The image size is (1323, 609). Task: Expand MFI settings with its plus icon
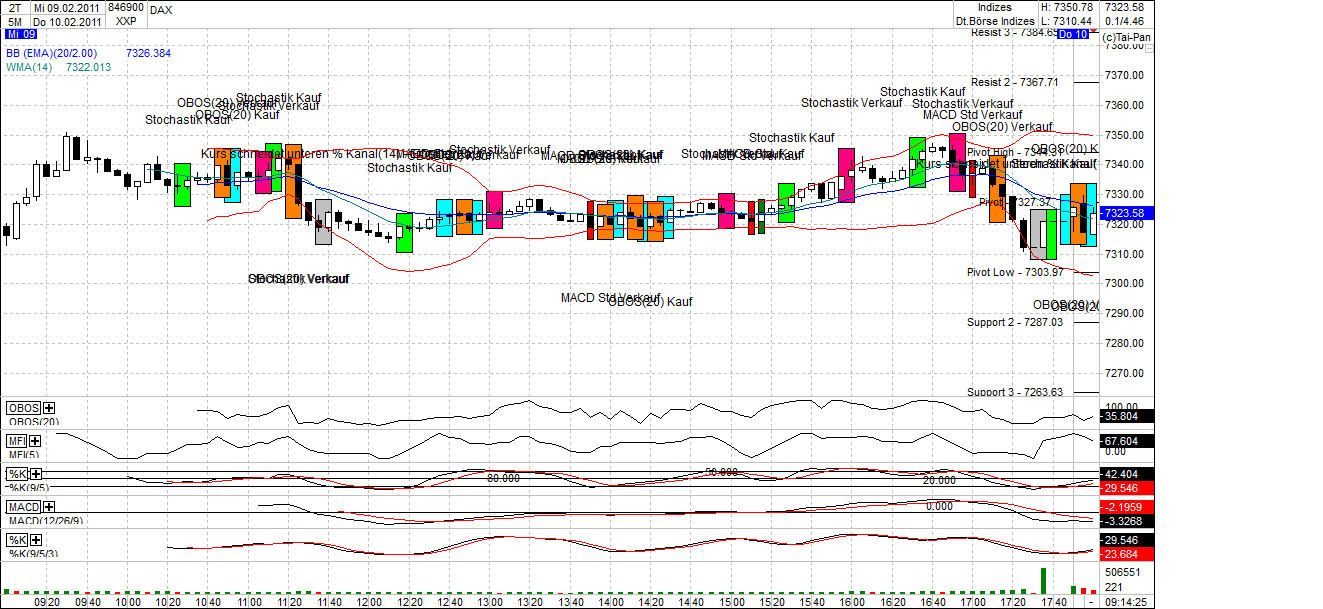coord(35,440)
